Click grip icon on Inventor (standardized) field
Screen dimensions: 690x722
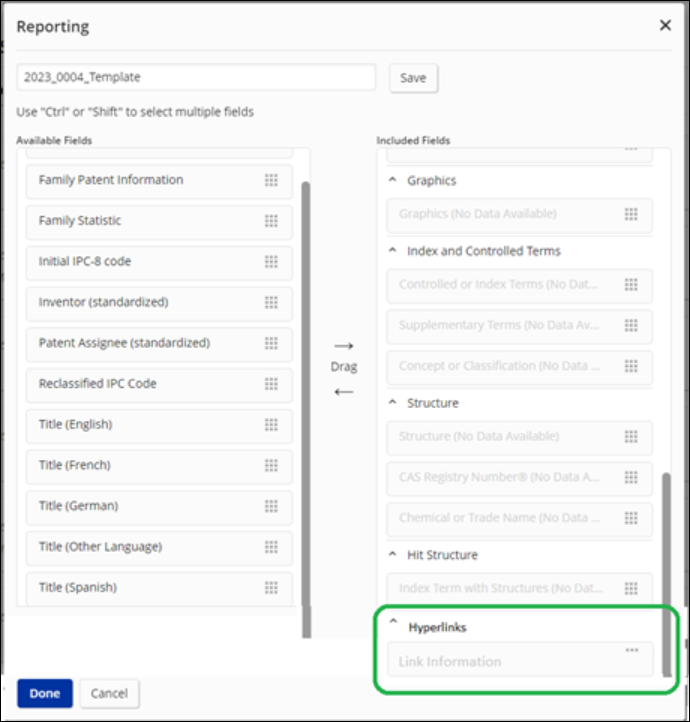click(x=271, y=302)
